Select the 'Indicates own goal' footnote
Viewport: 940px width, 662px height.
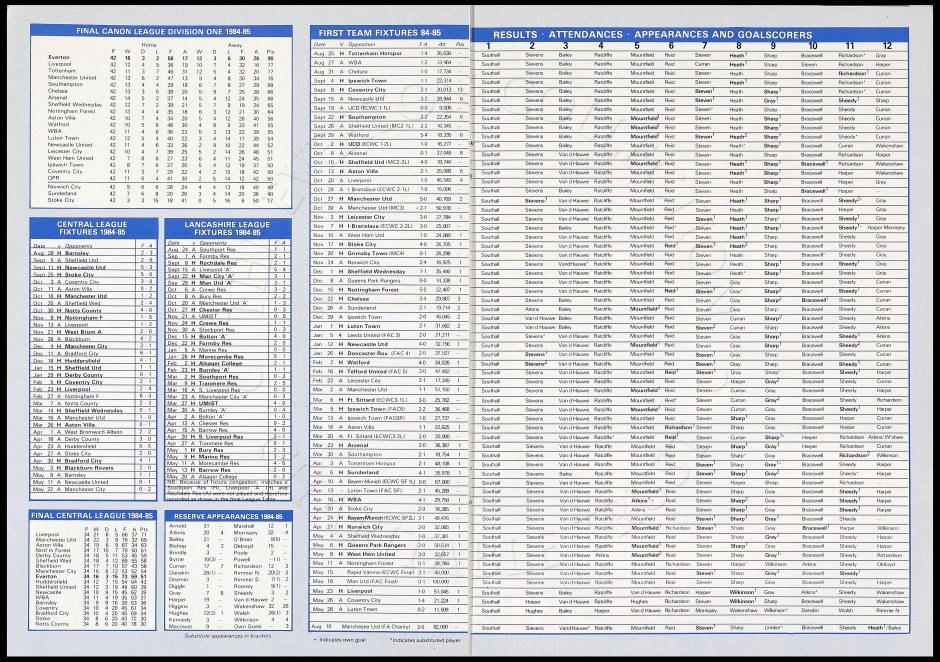click(x=342, y=640)
